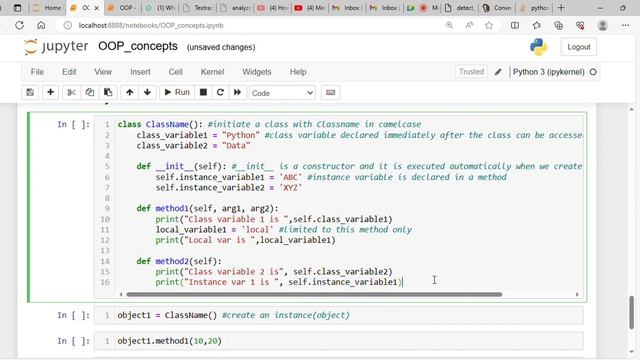Move selected cell up with the arrow icon
Viewport: 640px width, 360px height.
click(x=129, y=93)
